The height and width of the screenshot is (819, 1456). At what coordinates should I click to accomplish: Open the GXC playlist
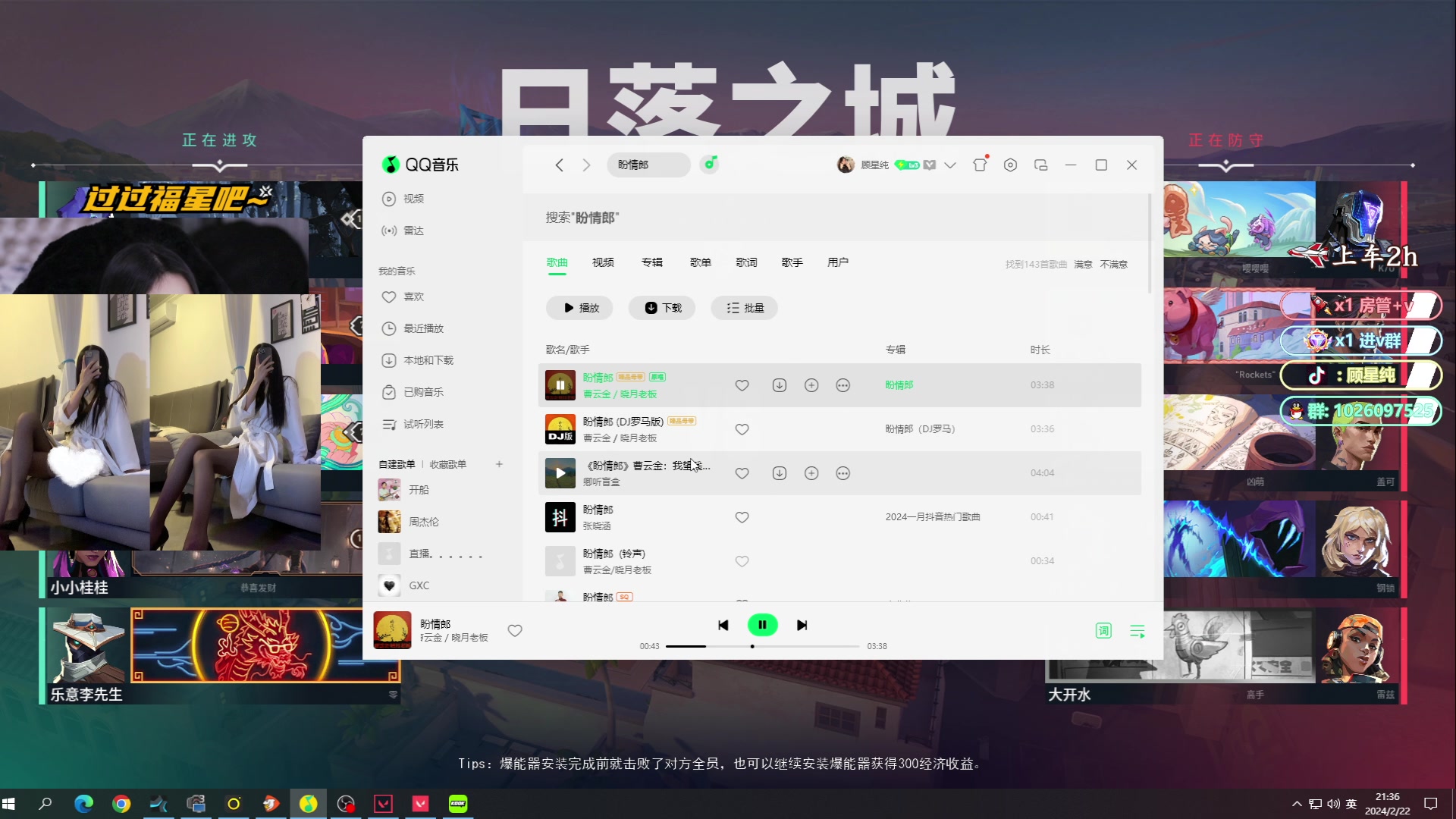pyautogui.click(x=403, y=585)
